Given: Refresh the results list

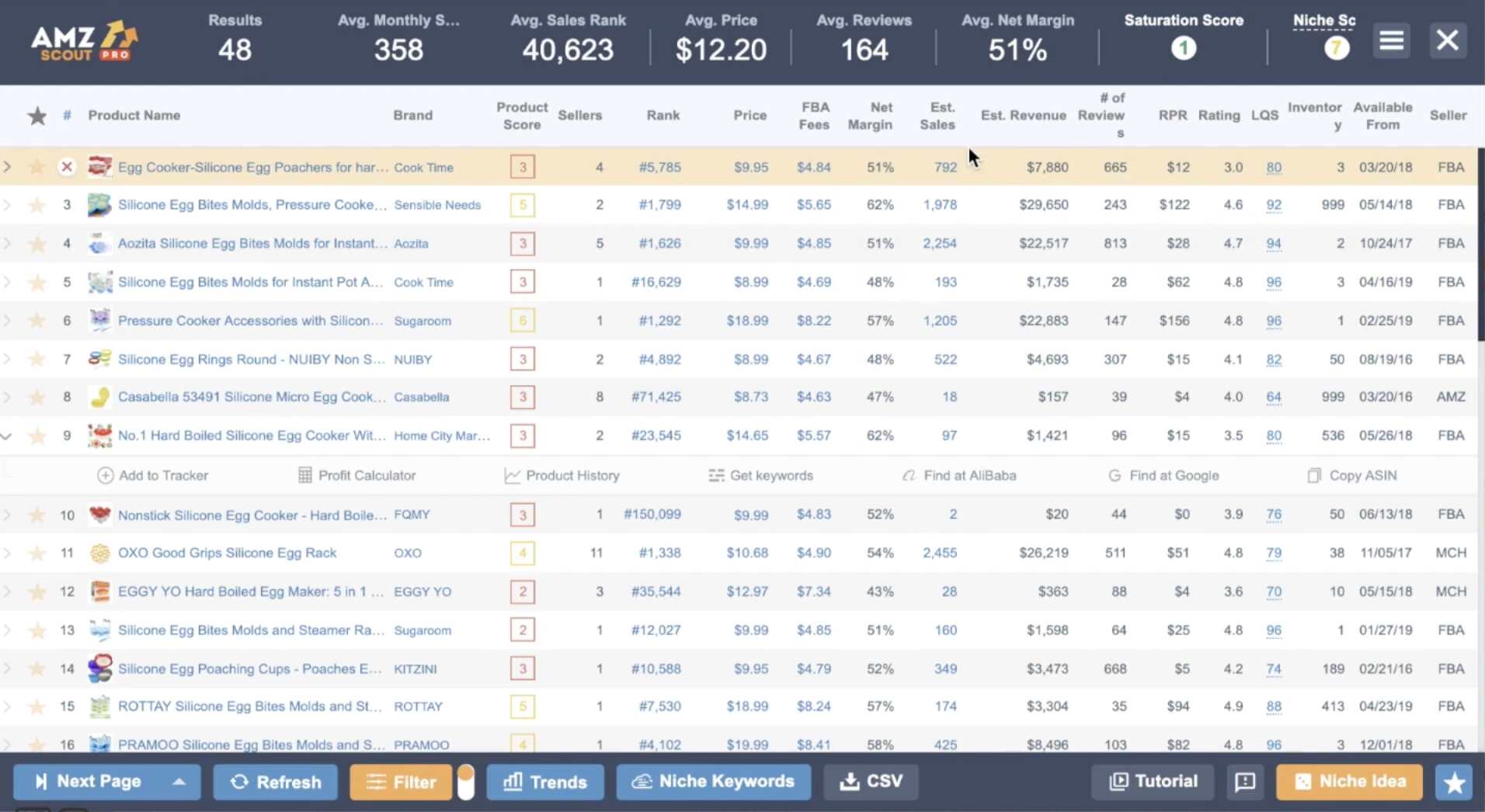Looking at the screenshot, I should point(276,782).
